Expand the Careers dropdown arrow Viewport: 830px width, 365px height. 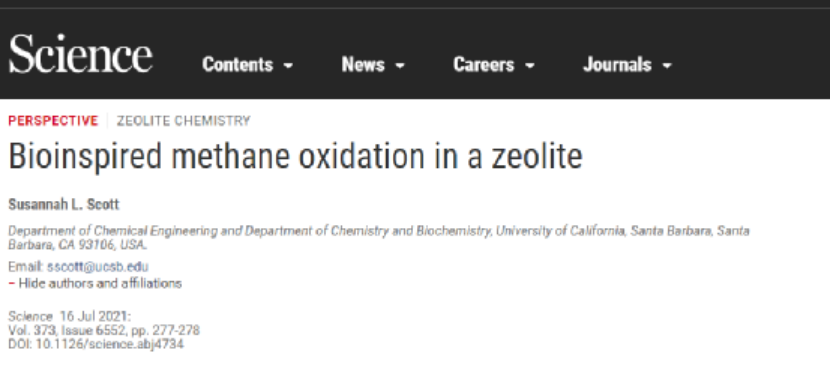tap(529, 66)
